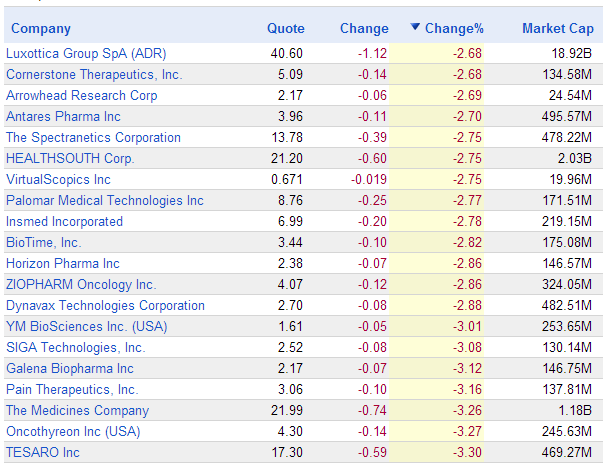Sort by the Quote column header
Screen dimensions: 603x473
tap(286, 29)
